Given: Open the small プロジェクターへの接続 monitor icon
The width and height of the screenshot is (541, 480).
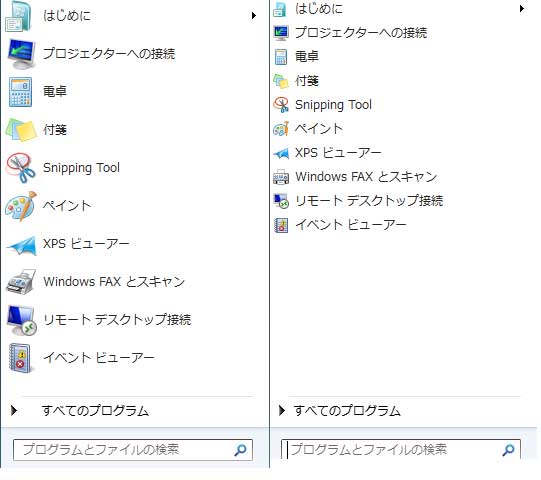Looking at the screenshot, I should point(281,33).
